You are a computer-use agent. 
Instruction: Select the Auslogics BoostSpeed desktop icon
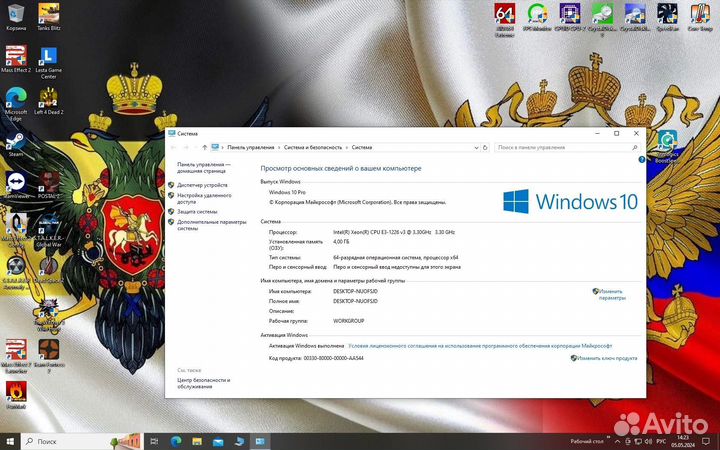pos(667,147)
